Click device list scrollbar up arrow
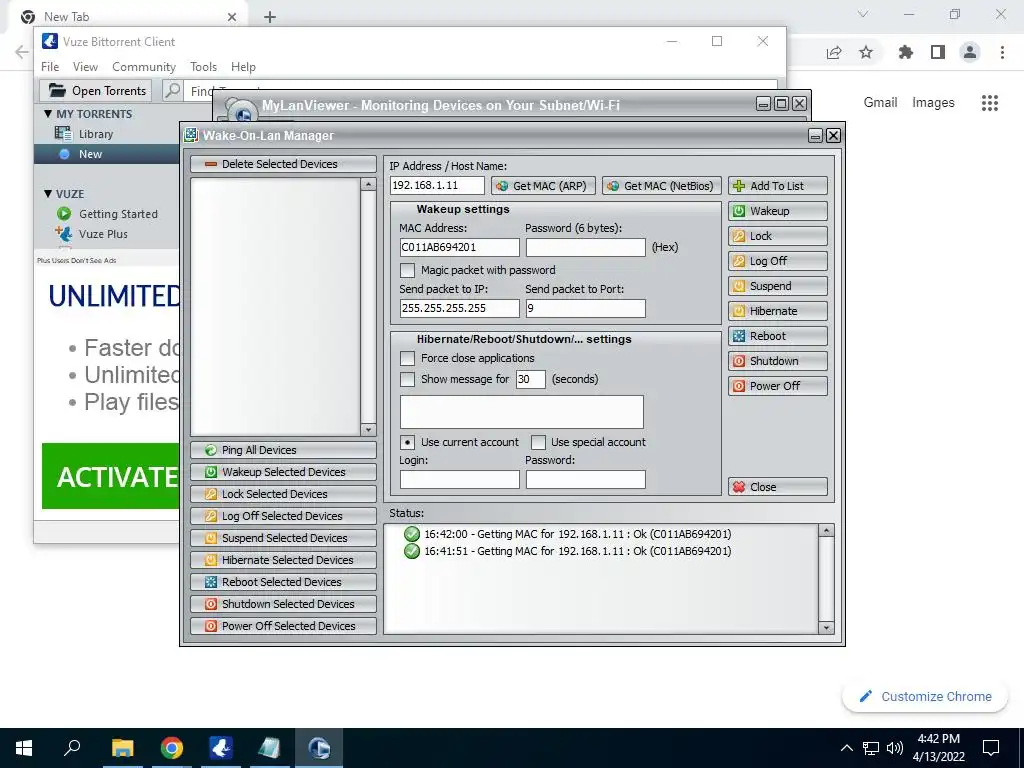This screenshot has height=768, width=1024. (368, 185)
